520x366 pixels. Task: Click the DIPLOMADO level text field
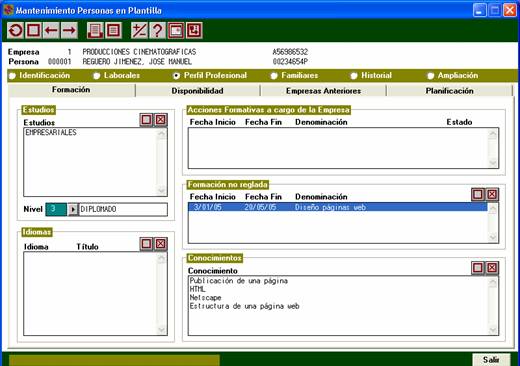pos(123,210)
